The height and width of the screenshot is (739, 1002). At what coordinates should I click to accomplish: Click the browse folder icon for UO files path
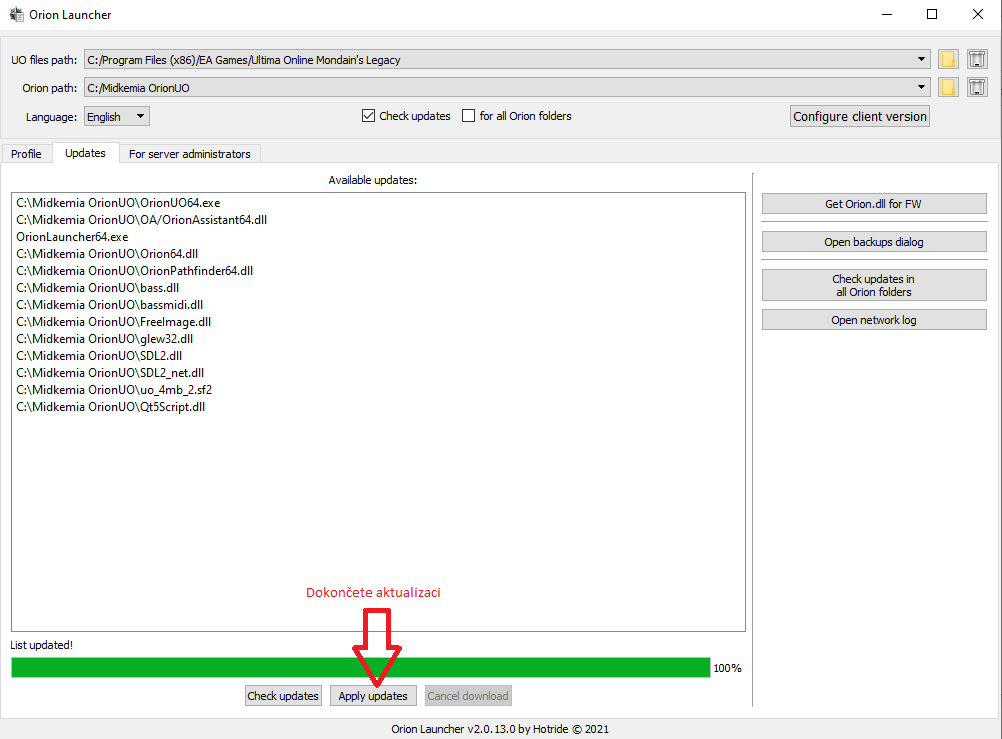pyautogui.click(x=948, y=59)
